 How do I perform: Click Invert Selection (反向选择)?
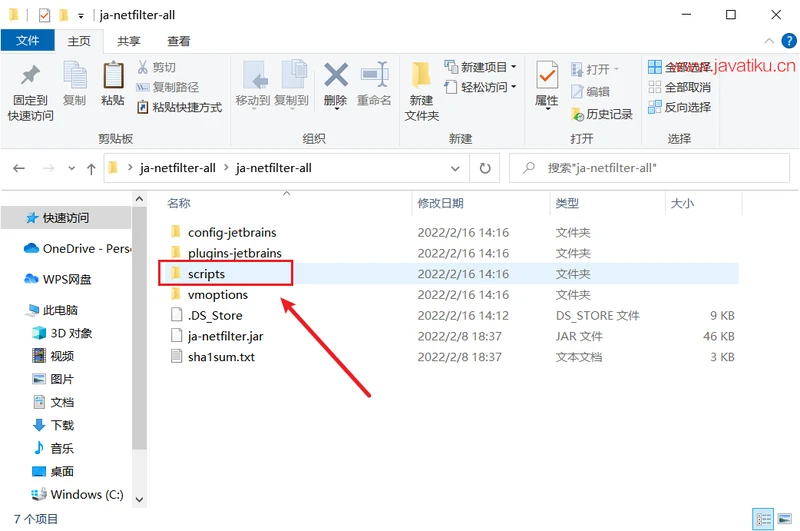[679, 107]
